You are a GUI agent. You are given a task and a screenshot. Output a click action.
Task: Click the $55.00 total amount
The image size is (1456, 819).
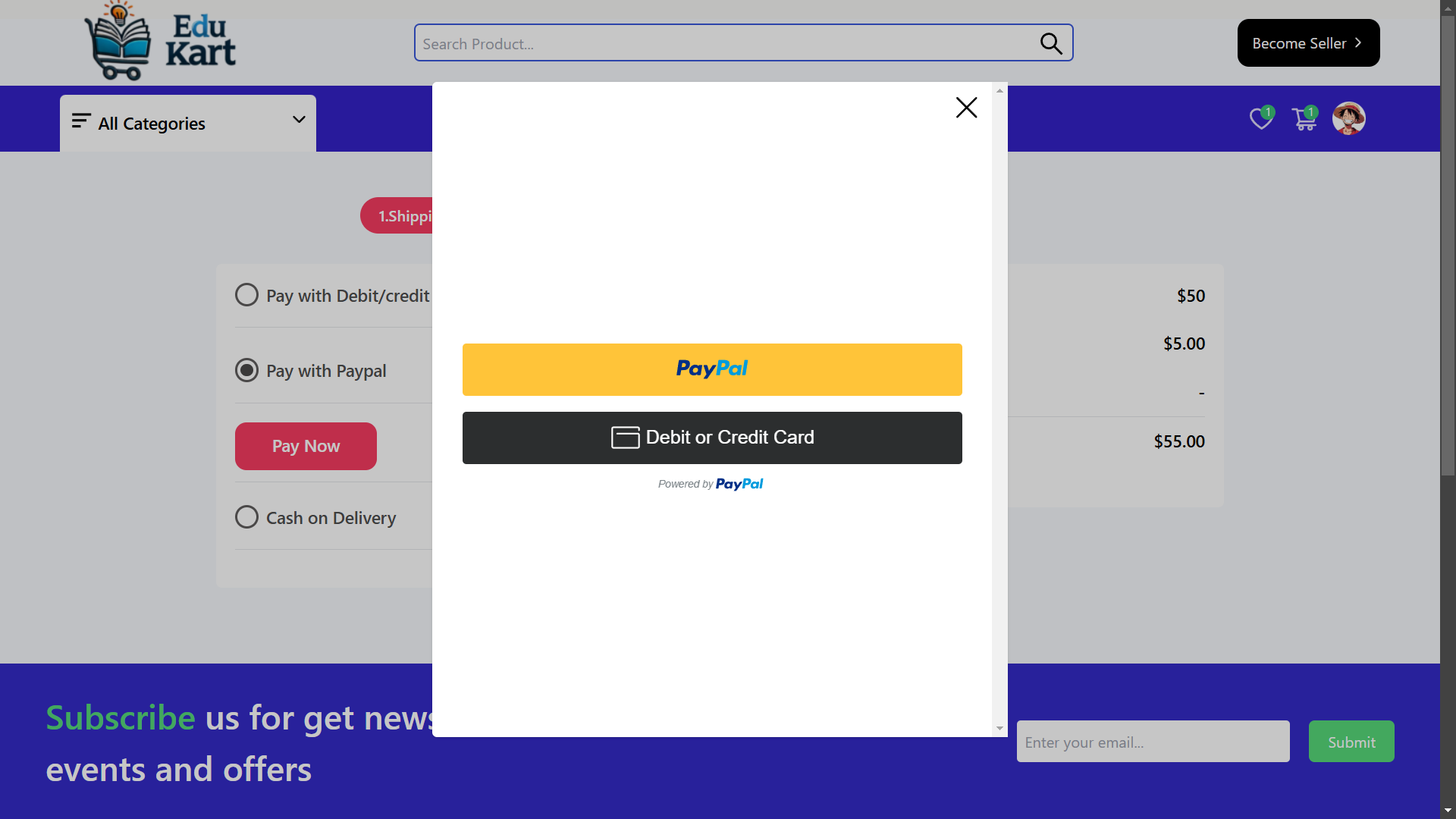(x=1179, y=441)
